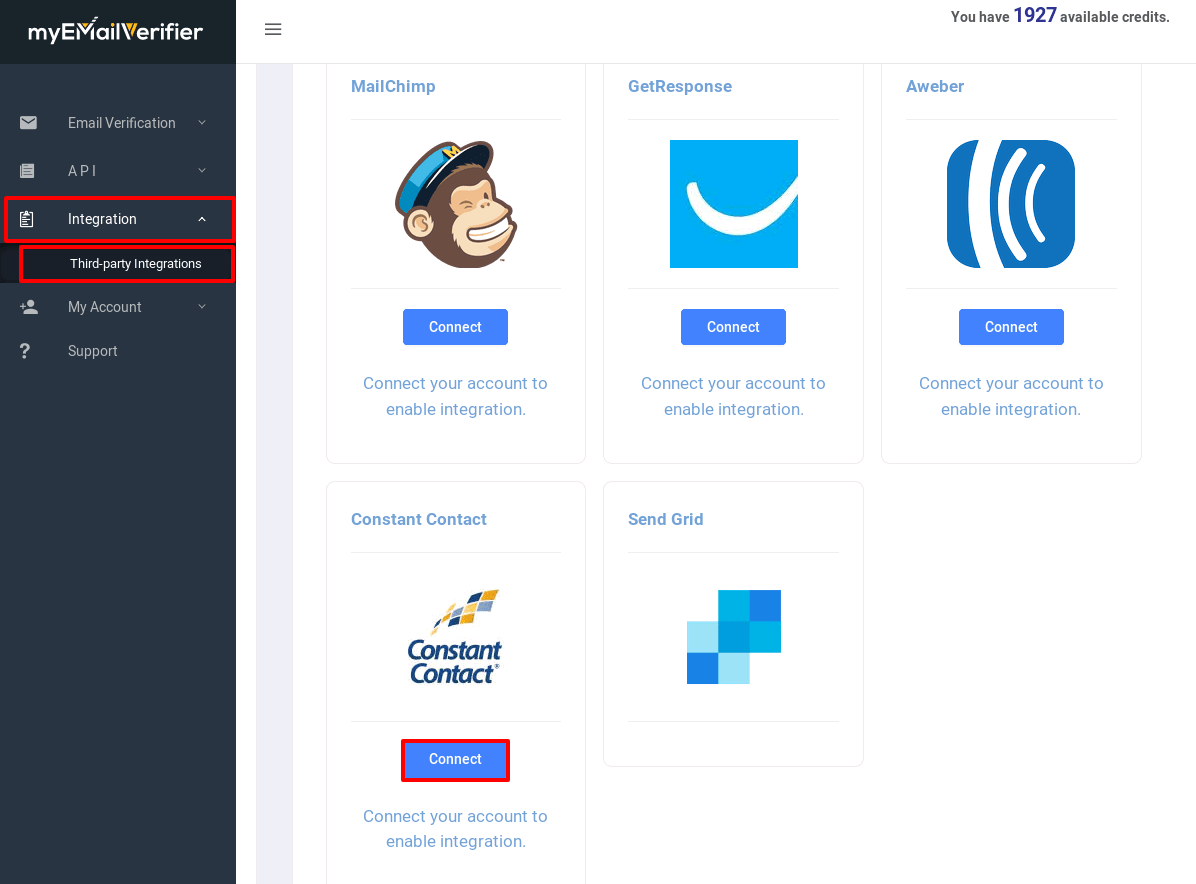Screen dimensions: 1196x884
Task: Click the myEmailVerifier logo
Action: tap(115, 31)
